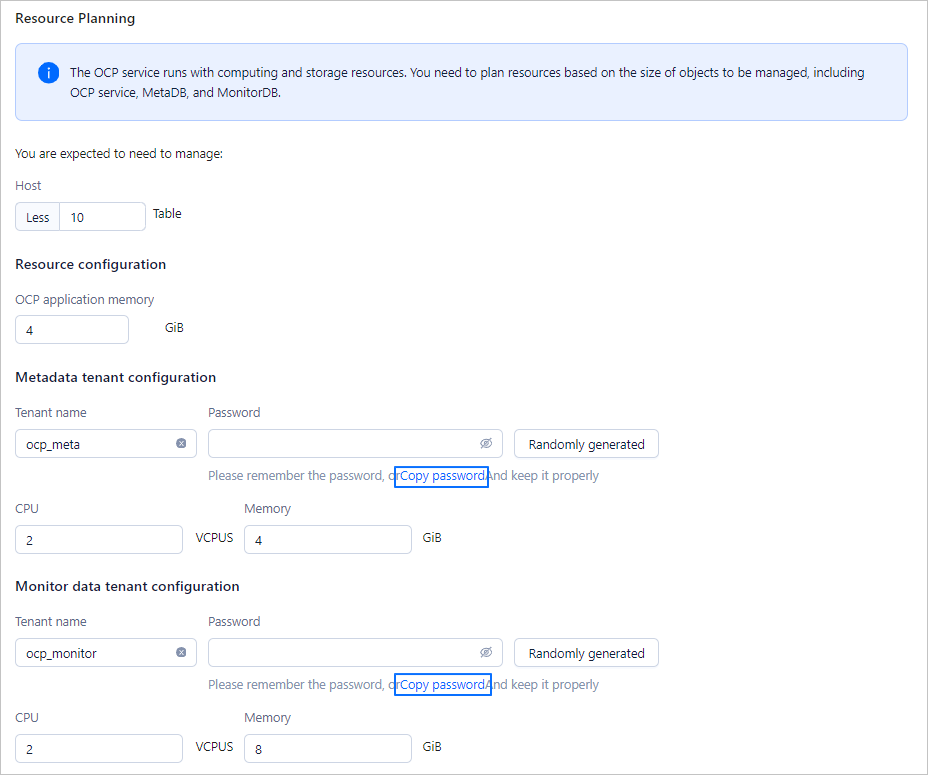Click Copy password under the metadata tenant
Image resolution: width=928 pixels, height=775 pixels.
point(441,476)
